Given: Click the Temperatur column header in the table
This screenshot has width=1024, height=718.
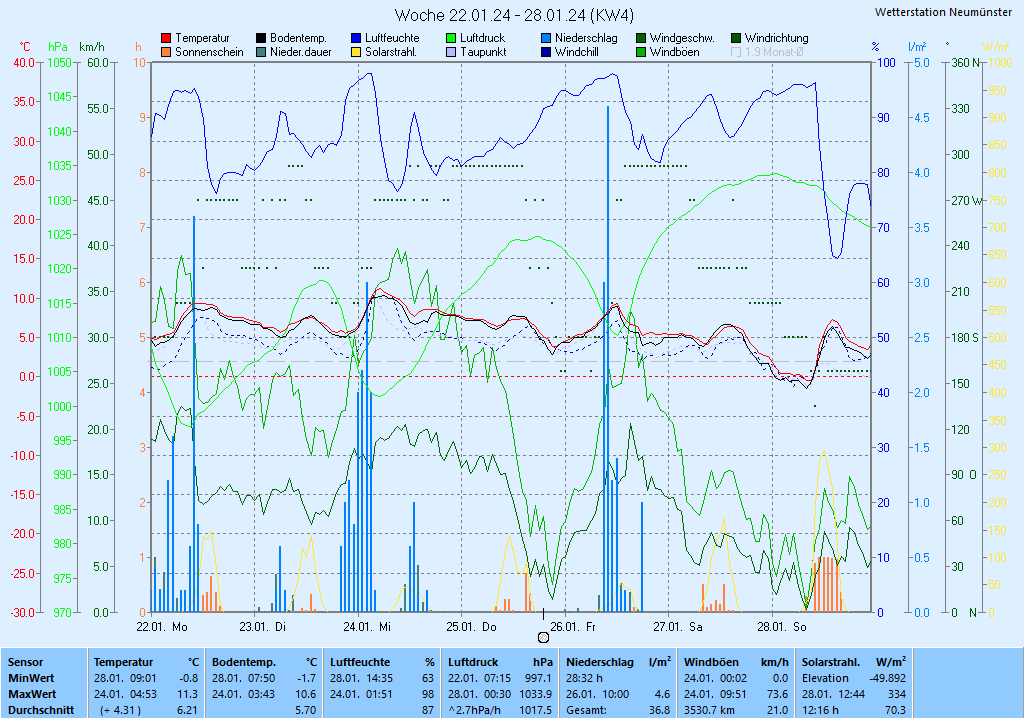Looking at the screenshot, I should pyautogui.click(x=123, y=662).
